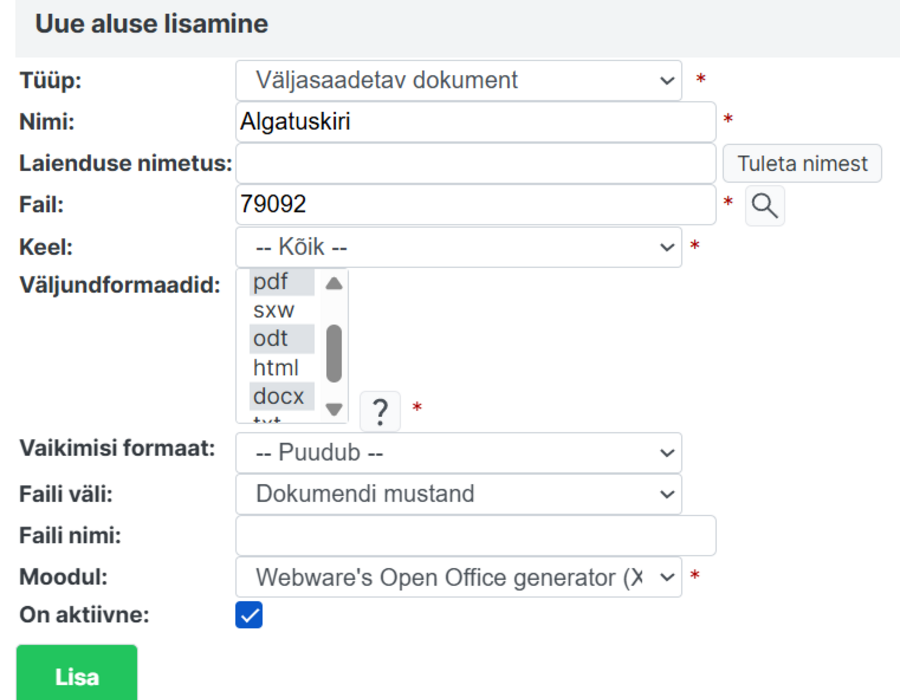Select odt in the output formats list
Image resolution: width=900 pixels, height=700 pixels.
tap(282, 339)
